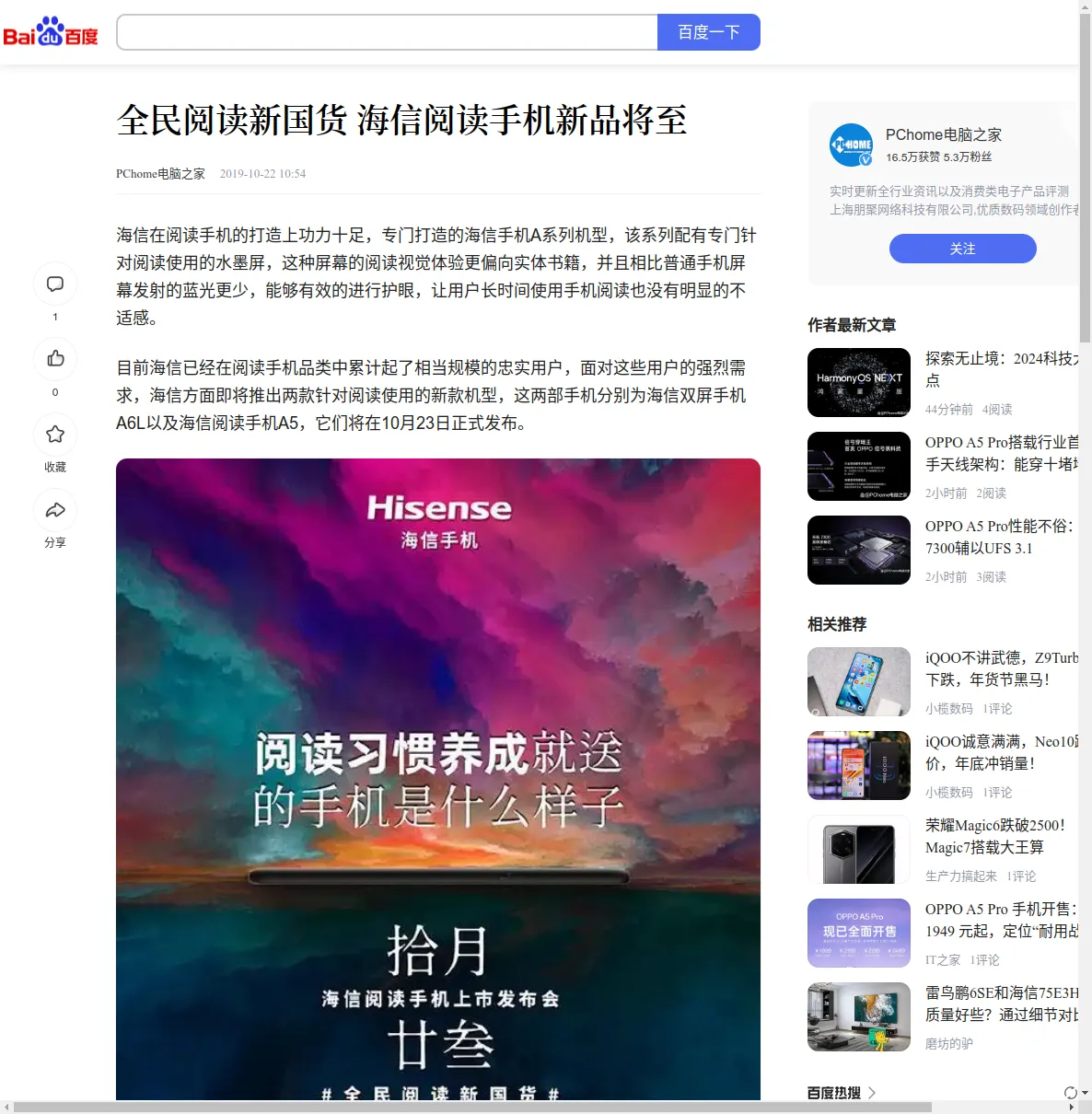1092x1114 pixels.
Task: Open OPPO A5 Pro 手机开售 article
Action: 1002,920
